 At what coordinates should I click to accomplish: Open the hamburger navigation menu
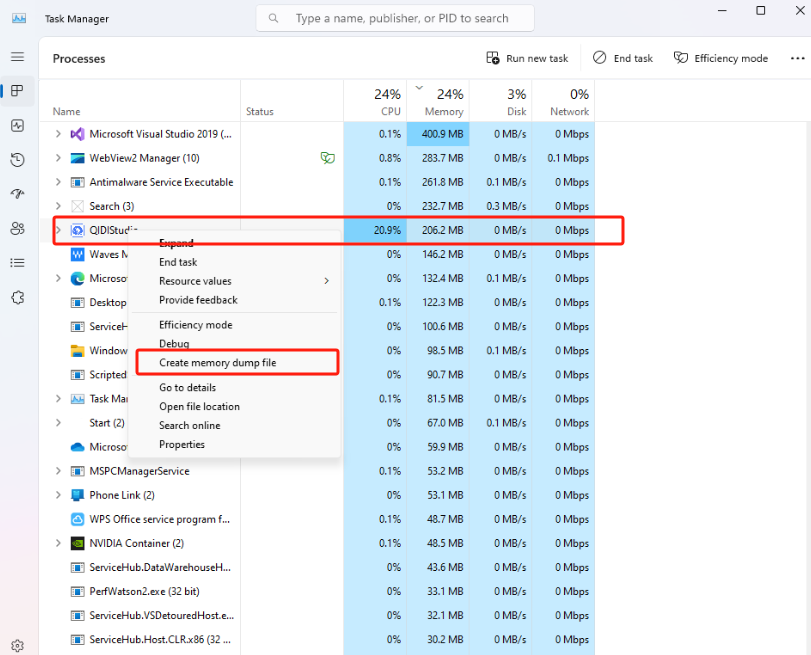(17, 57)
